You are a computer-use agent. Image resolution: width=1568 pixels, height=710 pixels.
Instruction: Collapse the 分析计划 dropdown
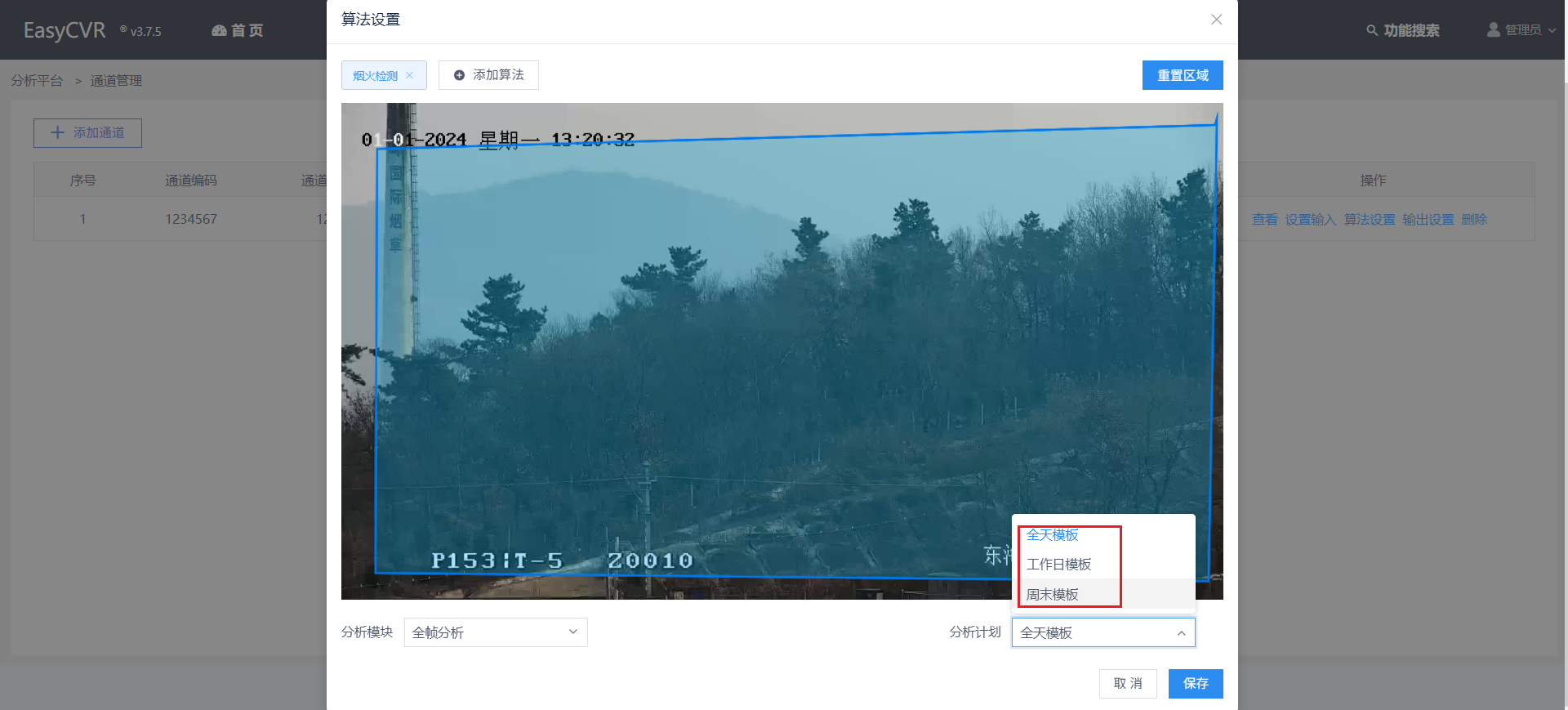click(x=1181, y=632)
